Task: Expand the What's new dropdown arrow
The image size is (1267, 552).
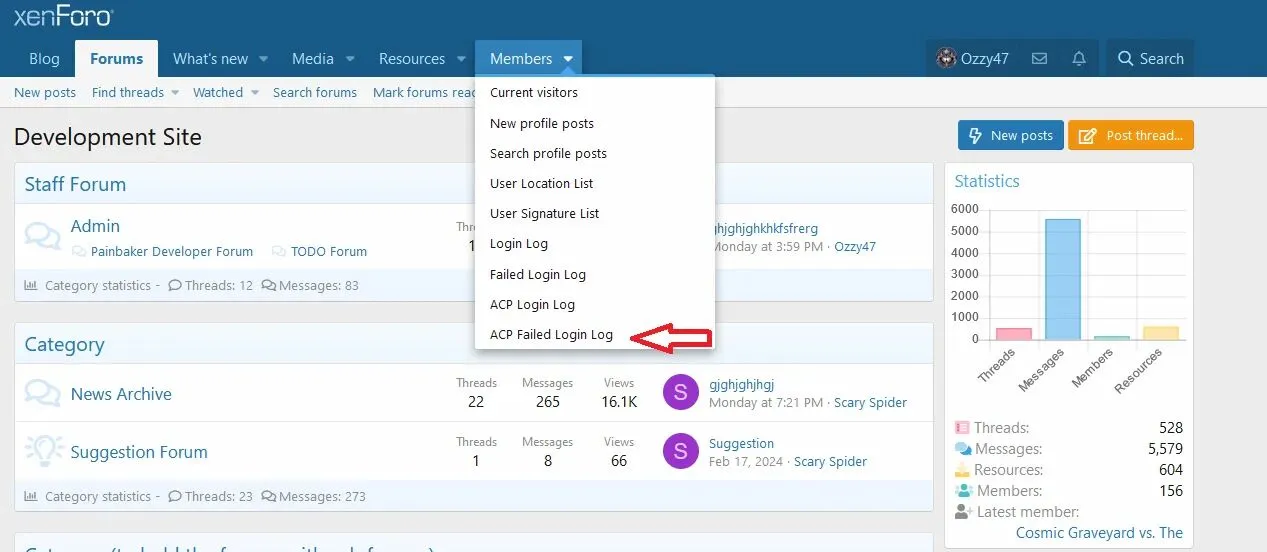Action: 264,59
